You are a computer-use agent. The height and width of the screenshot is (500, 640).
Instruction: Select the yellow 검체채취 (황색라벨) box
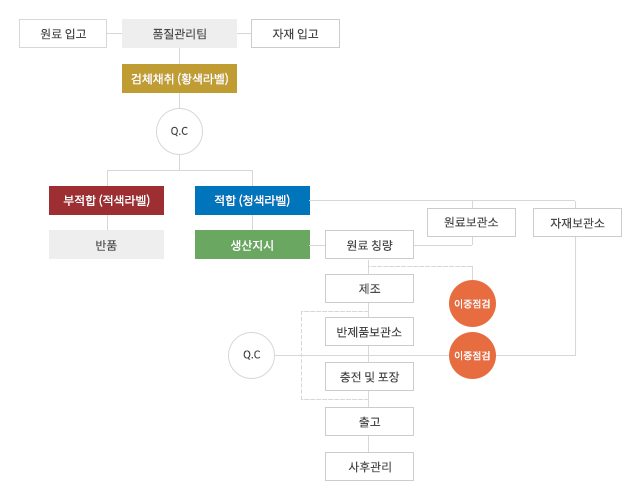click(179, 78)
